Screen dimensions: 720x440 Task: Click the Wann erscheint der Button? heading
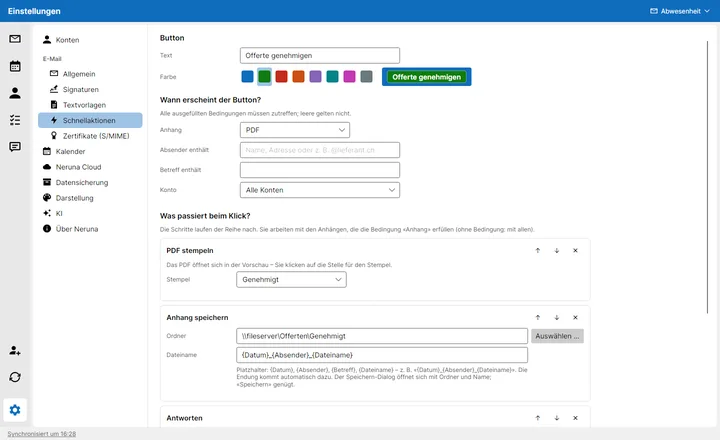click(210, 100)
